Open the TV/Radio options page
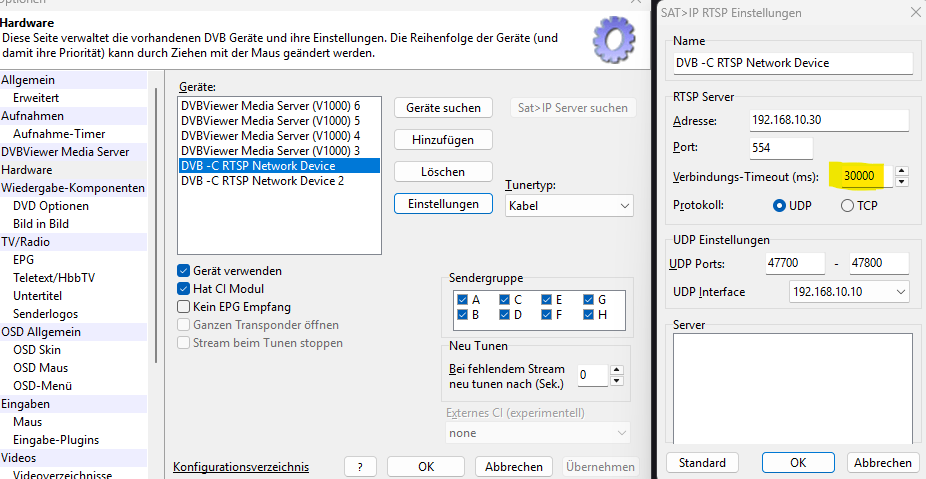This screenshot has height=479, width=926. pos(73,242)
